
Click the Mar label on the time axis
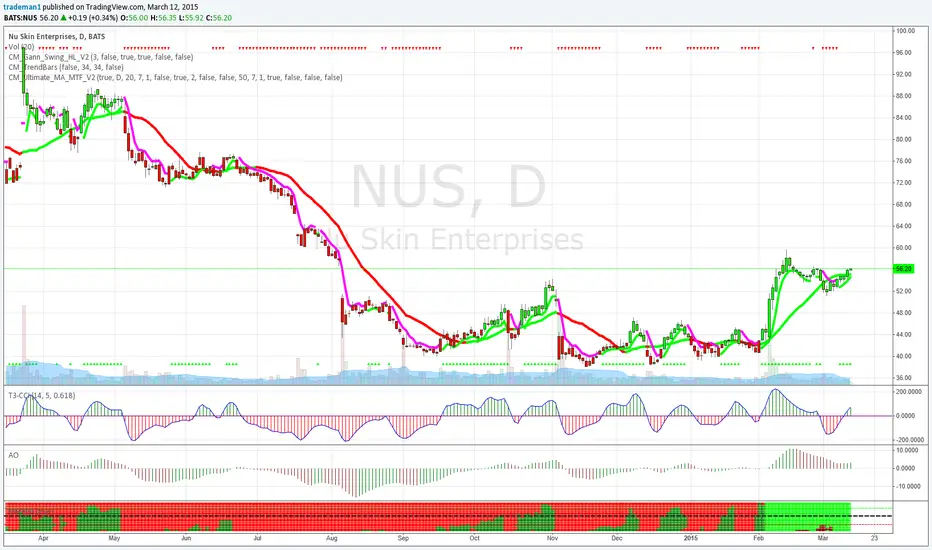pos(823,538)
